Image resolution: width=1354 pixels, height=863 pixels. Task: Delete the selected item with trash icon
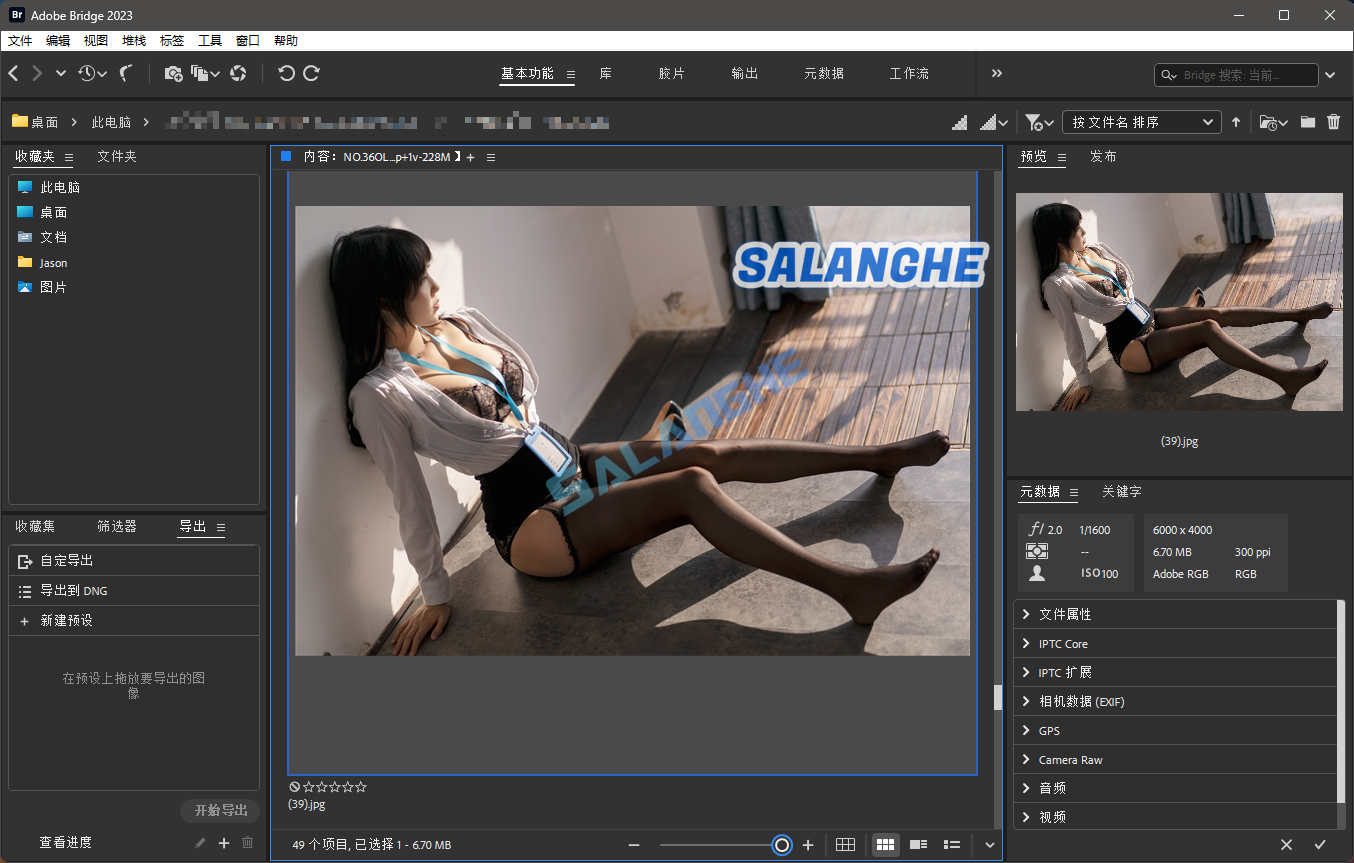[1333, 122]
